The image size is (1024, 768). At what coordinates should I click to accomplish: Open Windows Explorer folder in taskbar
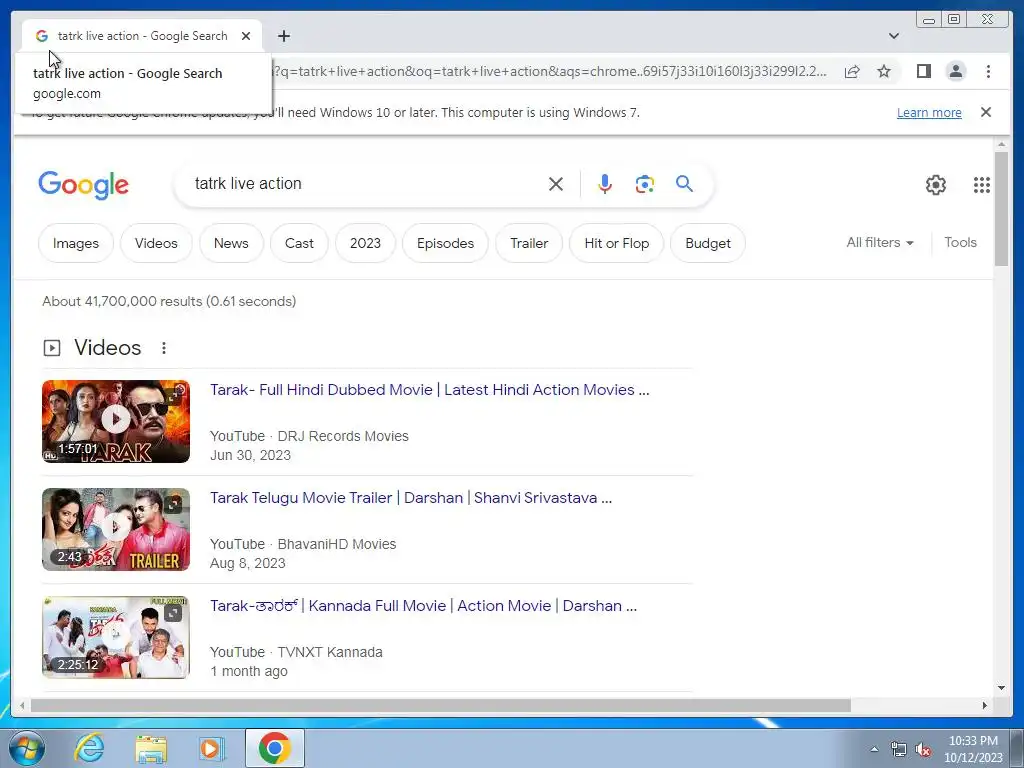coord(152,748)
